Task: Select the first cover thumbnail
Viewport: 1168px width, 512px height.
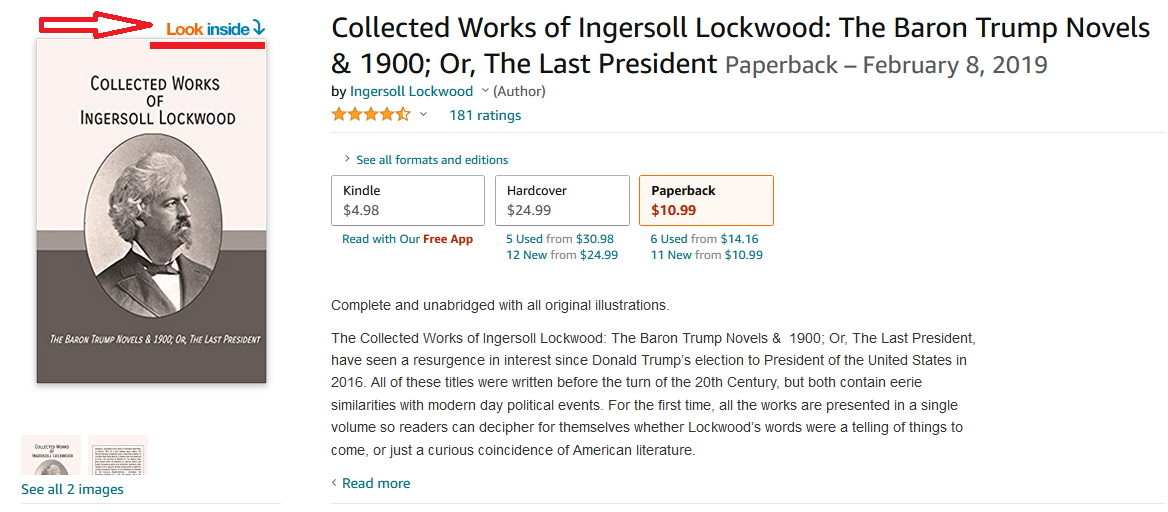Action: (x=51, y=455)
